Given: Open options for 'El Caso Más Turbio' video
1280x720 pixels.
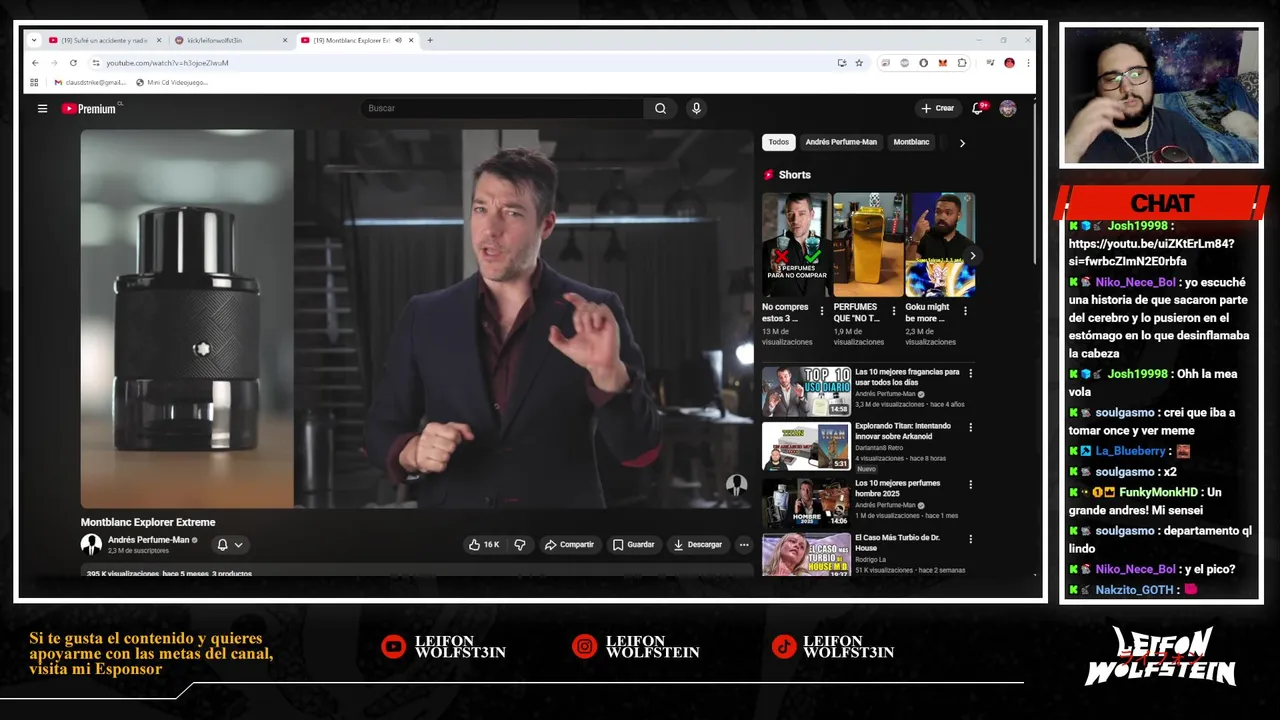Looking at the screenshot, I should point(970,540).
